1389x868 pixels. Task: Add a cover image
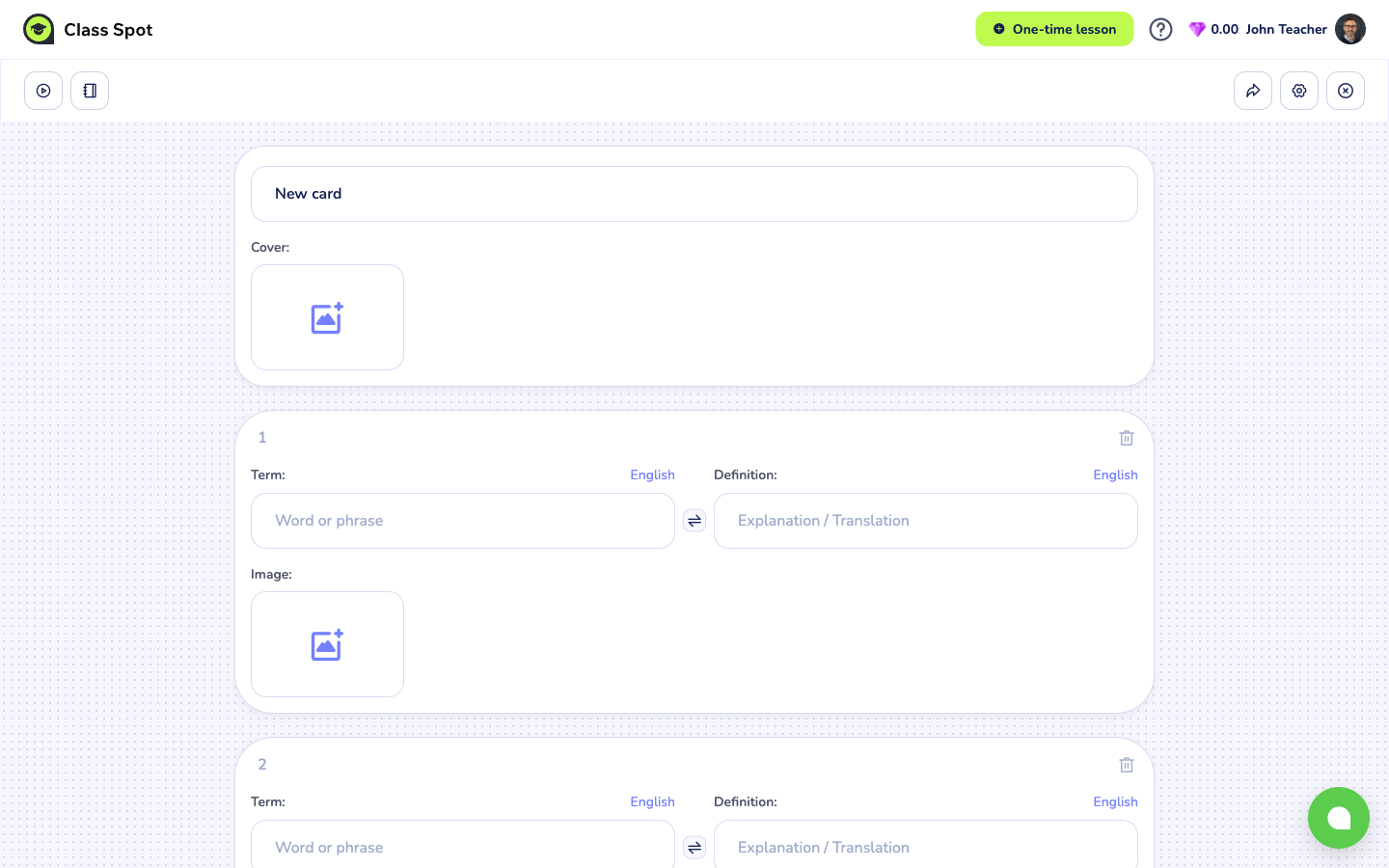coord(327,317)
